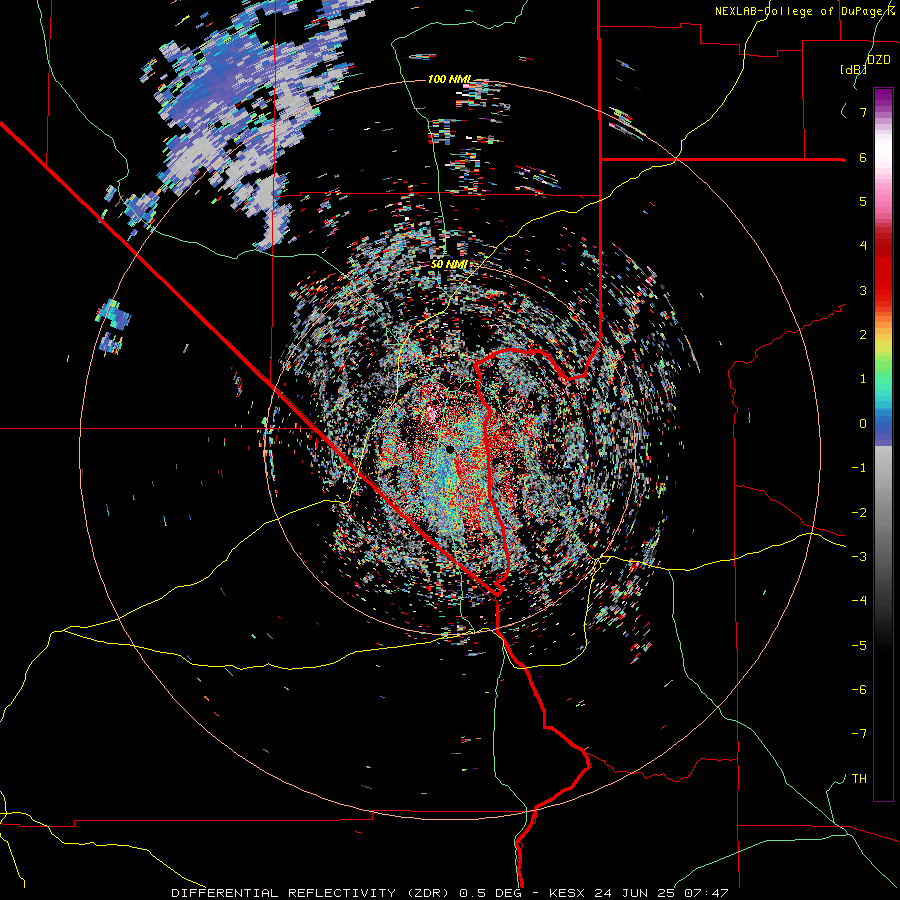The image size is (900, 900).
Task: Click the vertical ZDR color scale bar
Action: click(883, 444)
